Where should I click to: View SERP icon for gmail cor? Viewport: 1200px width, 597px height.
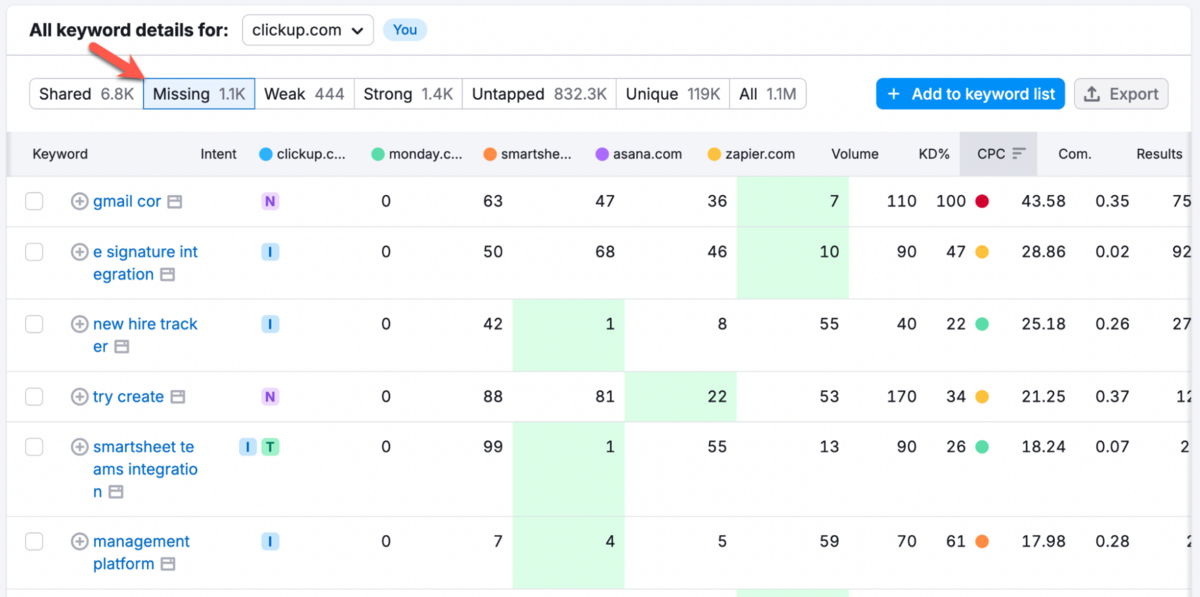pyautogui.click(x=174, y=202)
